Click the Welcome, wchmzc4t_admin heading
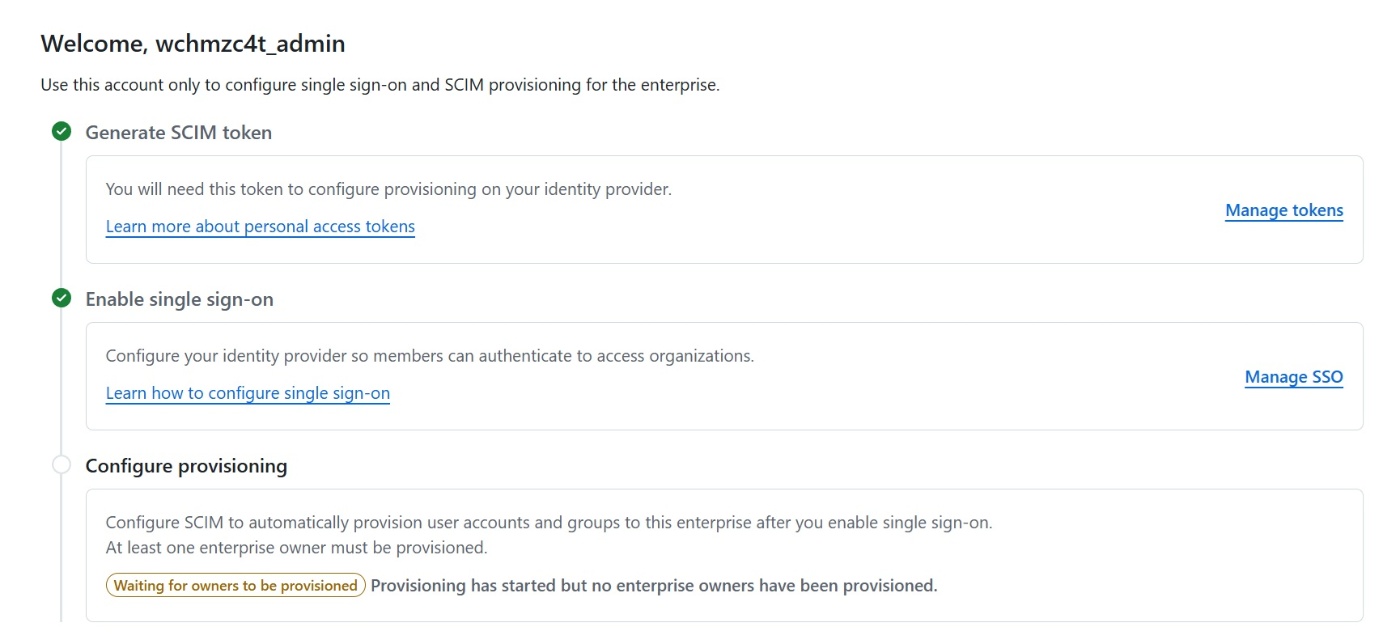1400x644 pixels. pos(193,44)
